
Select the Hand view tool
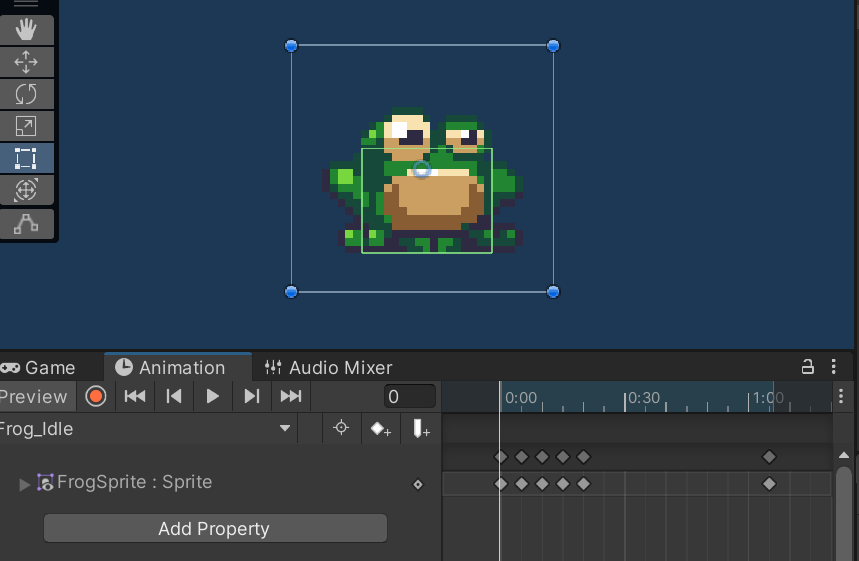pyautogui.click(x=26, y=30)
